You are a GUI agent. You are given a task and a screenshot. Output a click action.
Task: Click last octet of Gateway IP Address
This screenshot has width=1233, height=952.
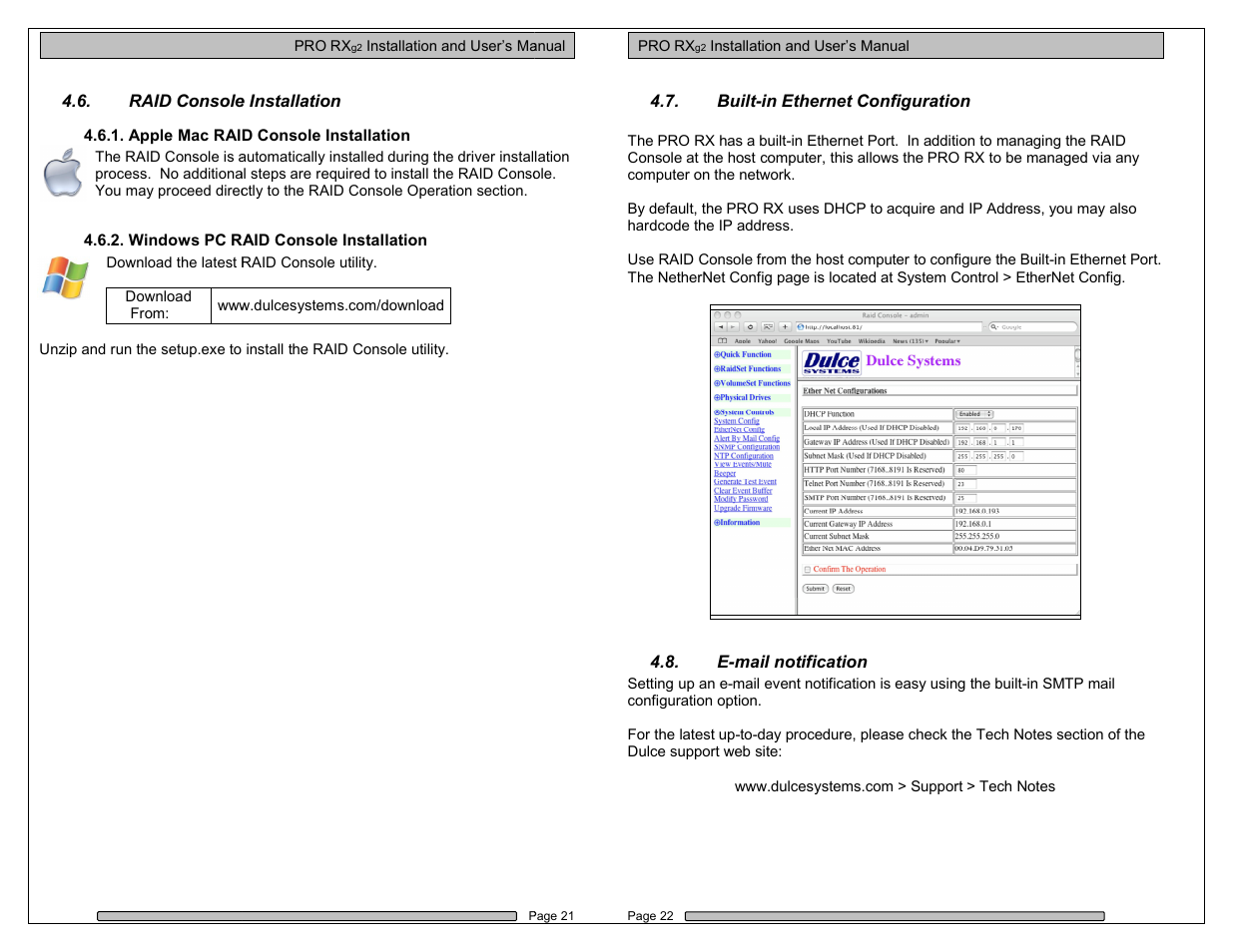(1016, 442)
